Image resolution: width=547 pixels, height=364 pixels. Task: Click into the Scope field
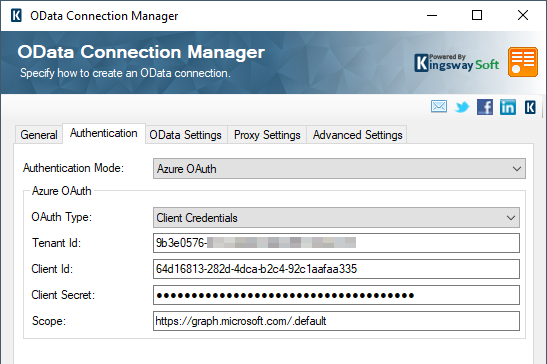point(336,321)
